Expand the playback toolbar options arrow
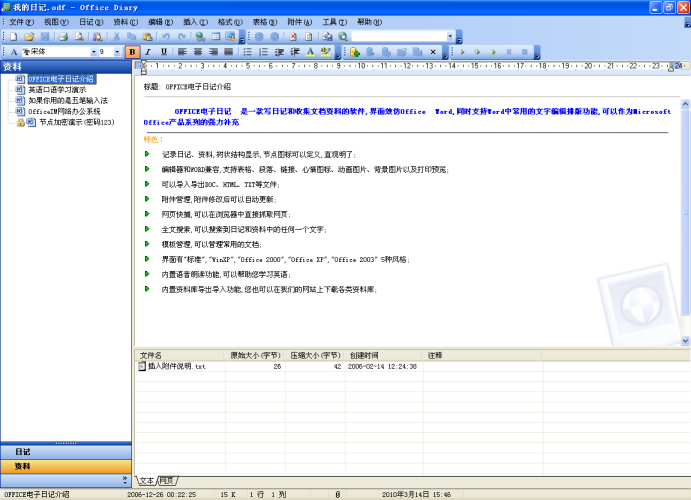 pyautogui.click(x=537, y=53)
